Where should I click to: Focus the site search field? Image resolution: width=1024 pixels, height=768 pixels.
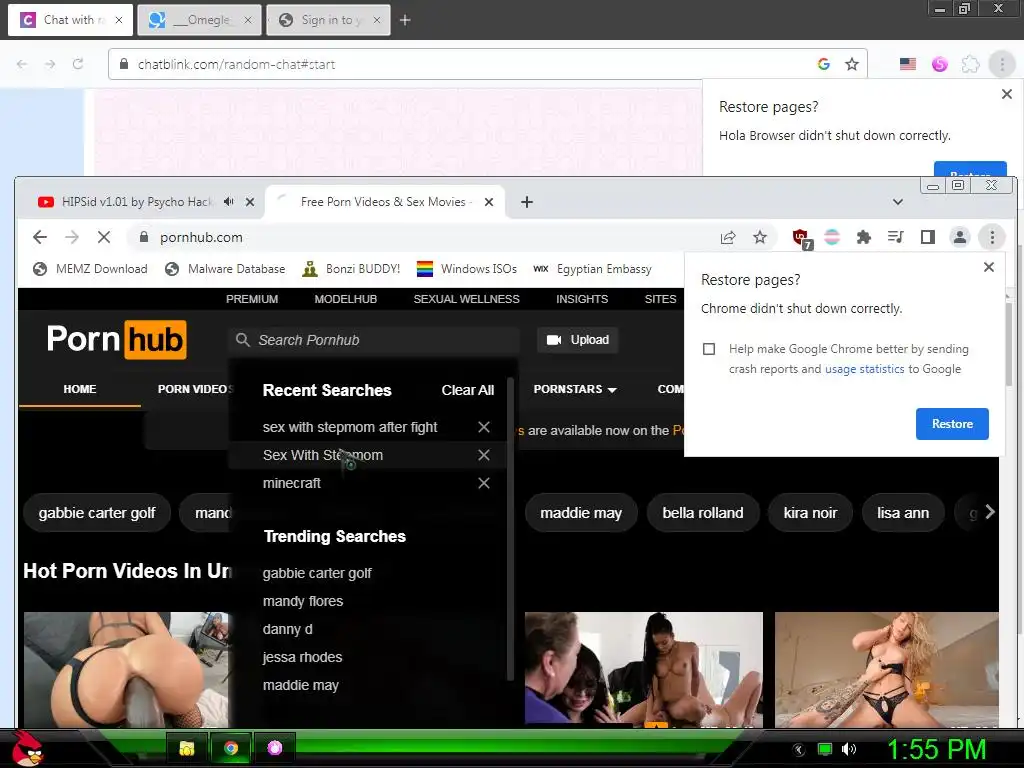pyautogui.click(x=374, y=340)
